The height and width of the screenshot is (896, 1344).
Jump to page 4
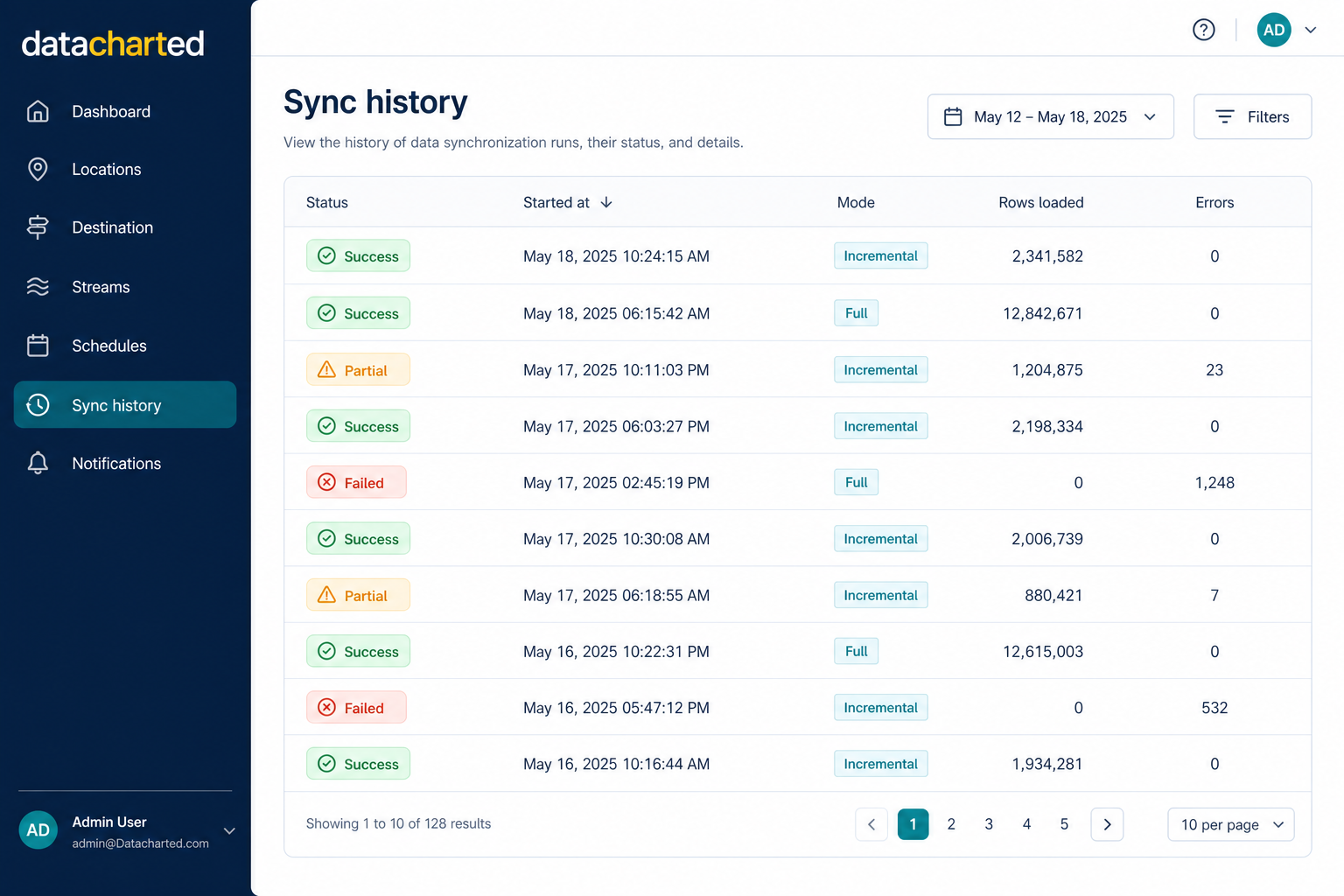[1026, 824]
